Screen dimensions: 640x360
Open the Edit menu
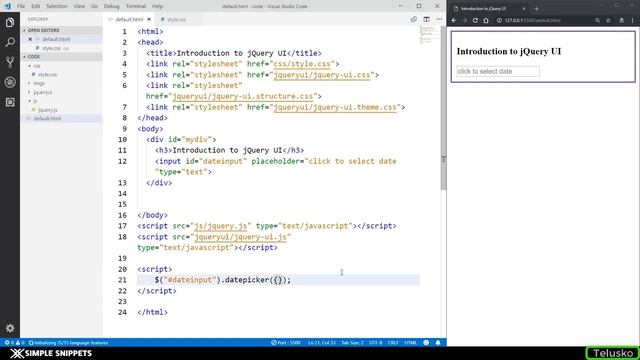tap(36, 6)
